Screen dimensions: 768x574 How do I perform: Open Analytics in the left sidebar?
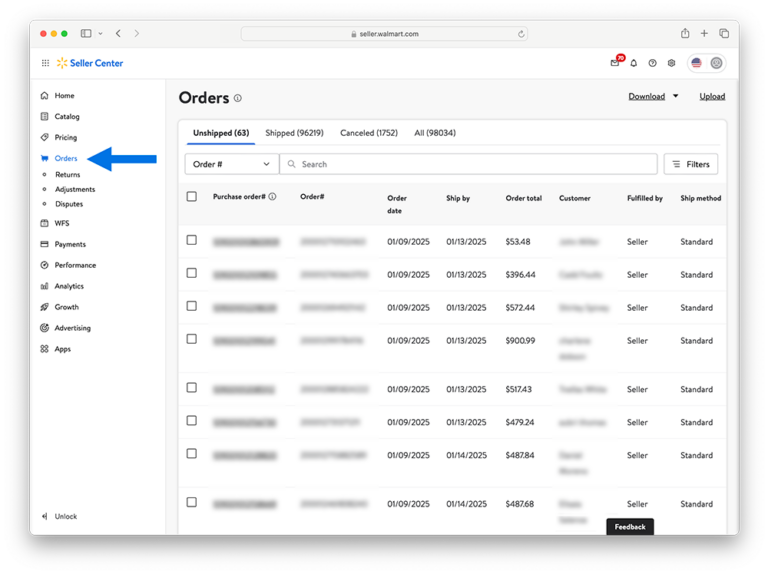pos(69,286)
